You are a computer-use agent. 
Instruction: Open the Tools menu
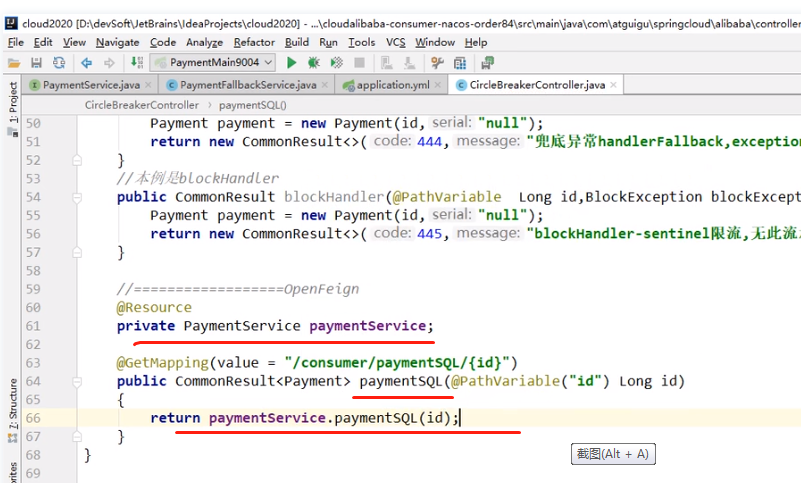[x=362, y=42]
